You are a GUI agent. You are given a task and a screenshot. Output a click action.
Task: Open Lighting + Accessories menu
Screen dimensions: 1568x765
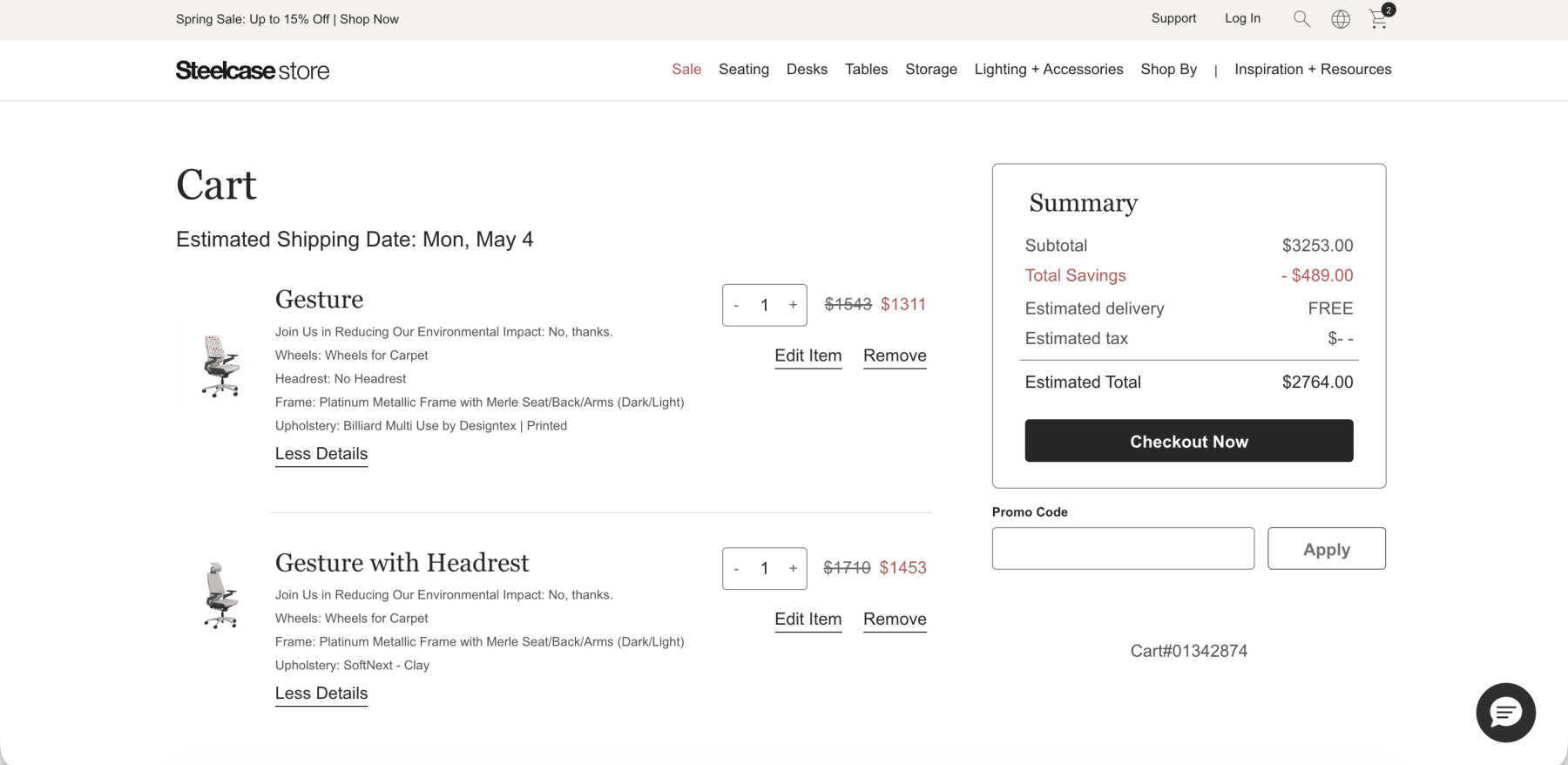[x=1049, y=69]
